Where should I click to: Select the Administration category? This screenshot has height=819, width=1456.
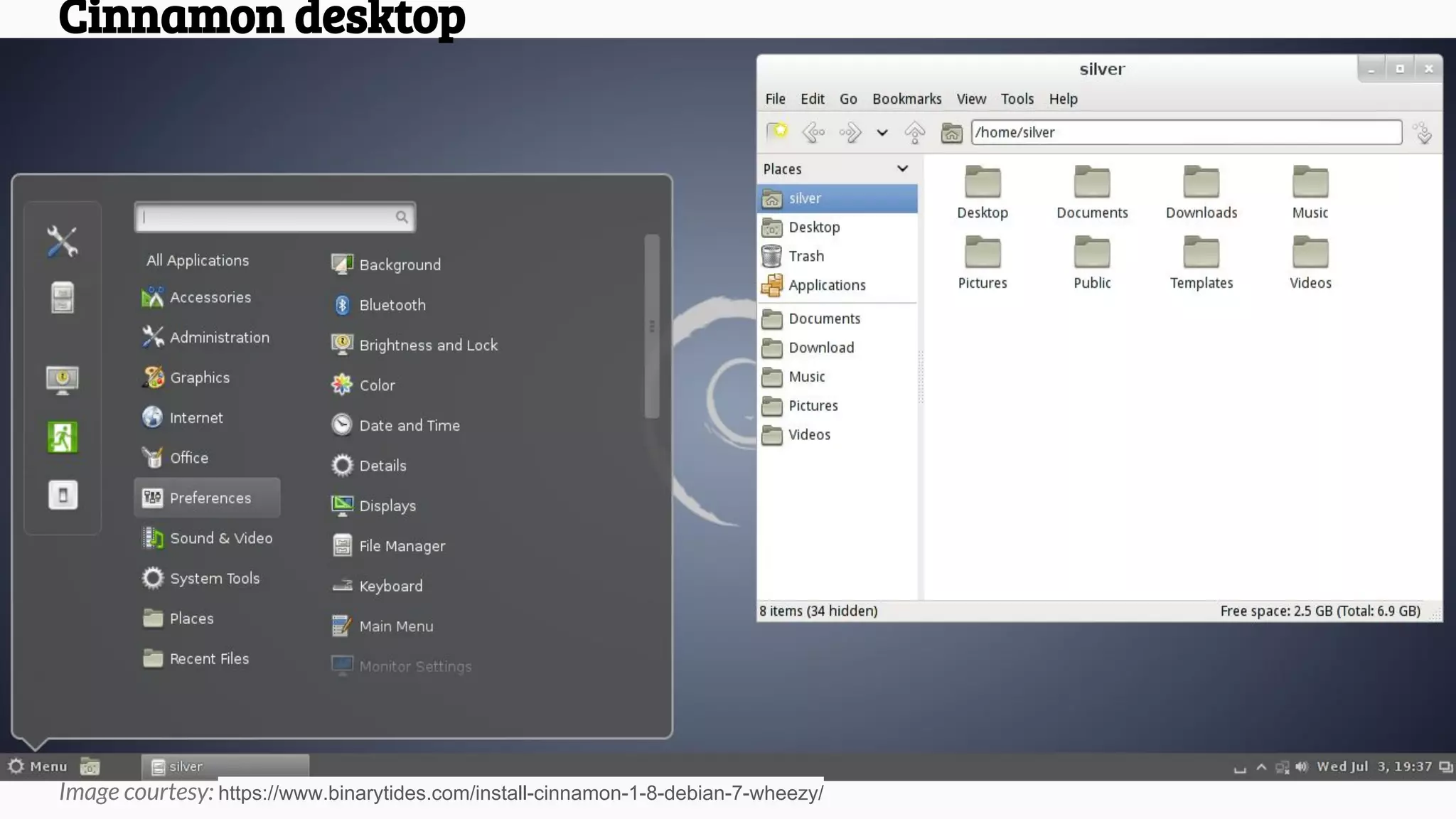click(206, 338)
